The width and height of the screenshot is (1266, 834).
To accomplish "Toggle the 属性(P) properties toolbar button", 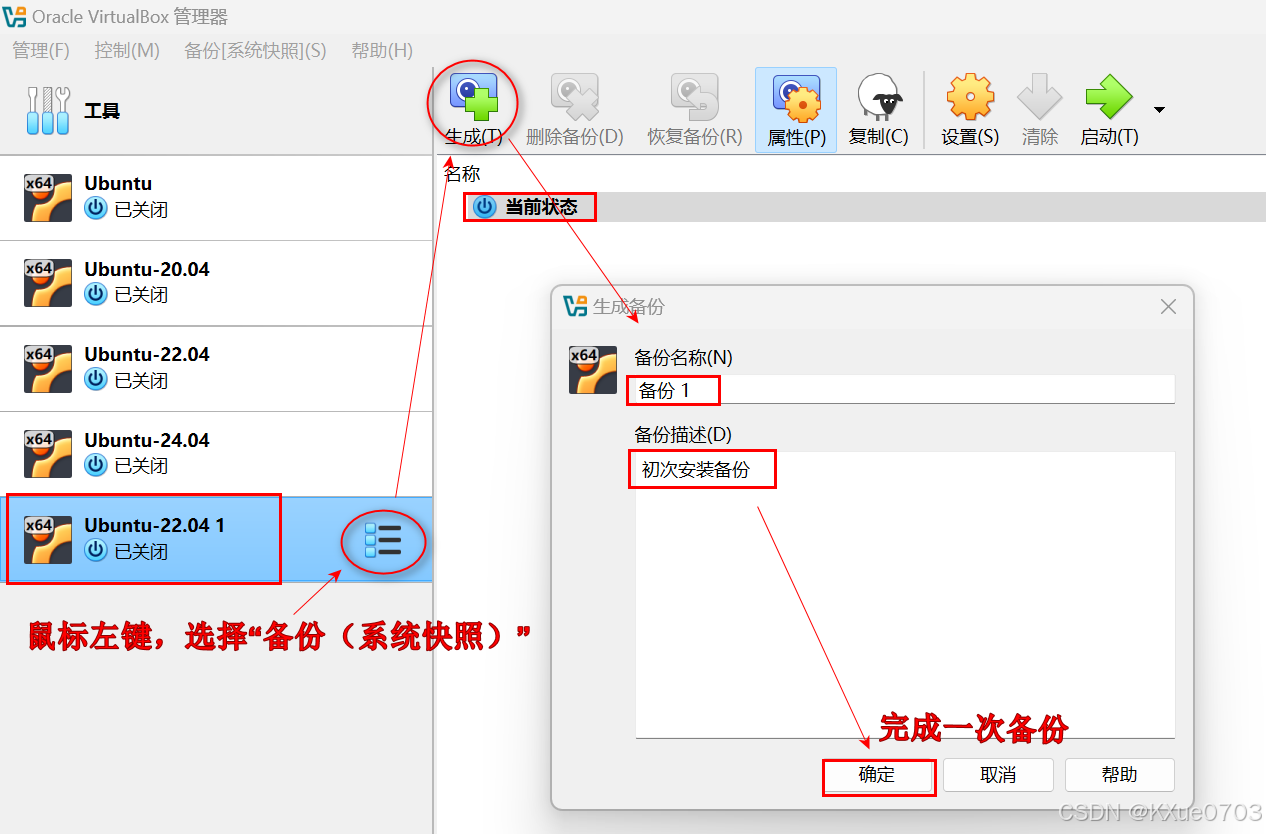I will (x=796, y=110).
